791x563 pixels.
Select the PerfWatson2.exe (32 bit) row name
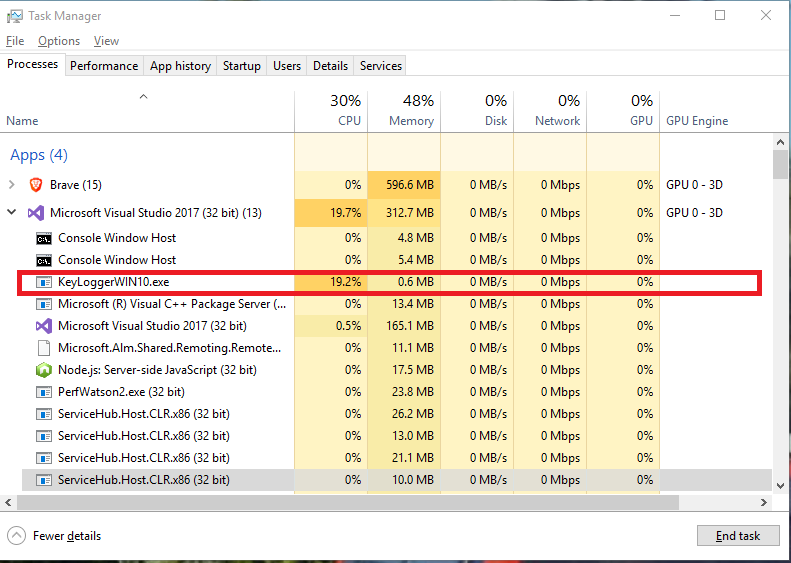coord(121,392)
